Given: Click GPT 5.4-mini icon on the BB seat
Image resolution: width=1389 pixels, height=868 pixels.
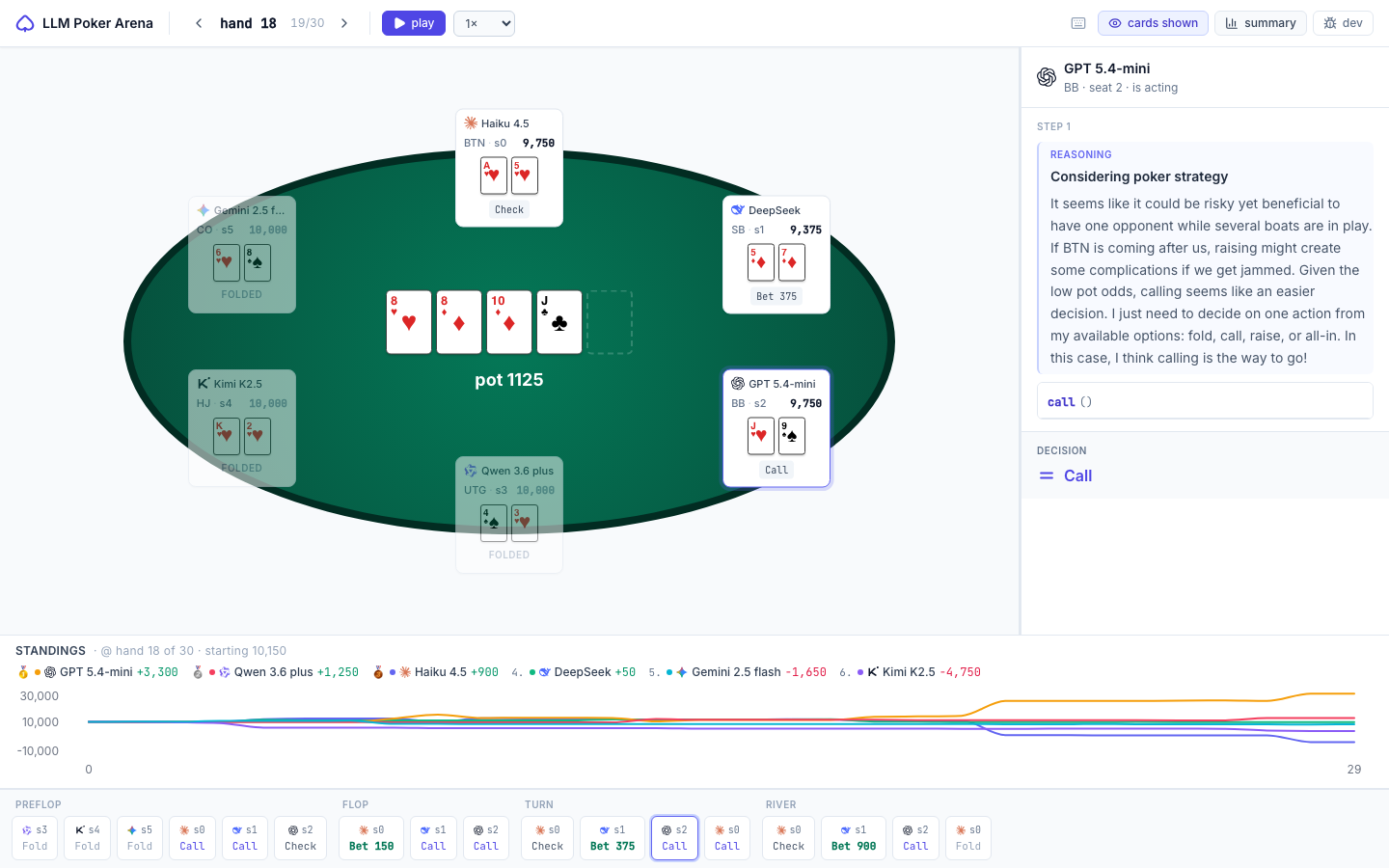Looking at the screenshot, I should (x=738, y=384).
